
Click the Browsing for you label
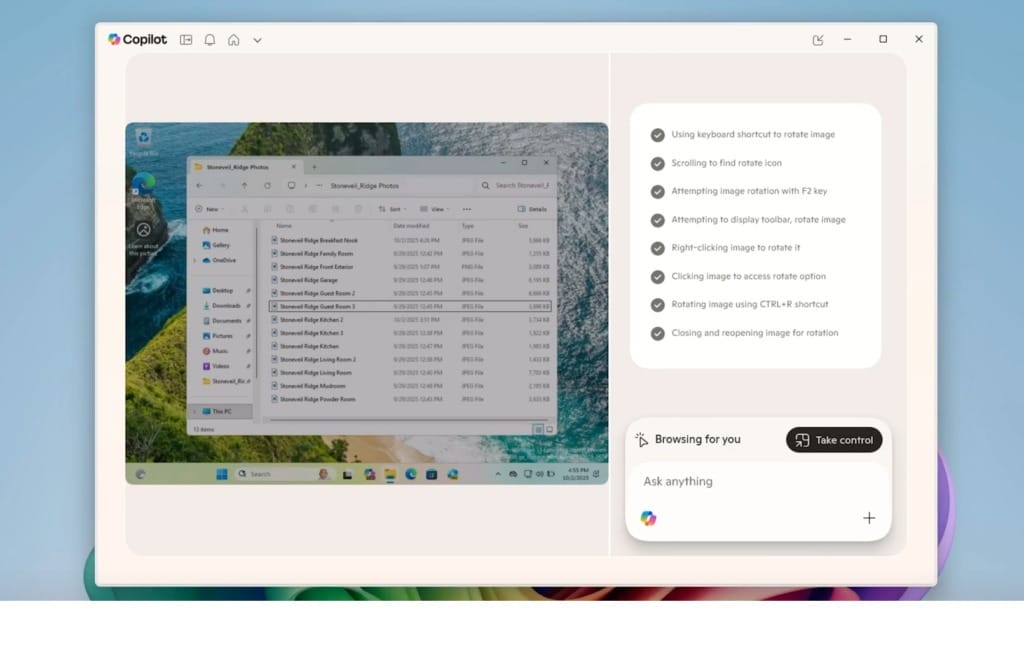[697, 440]
